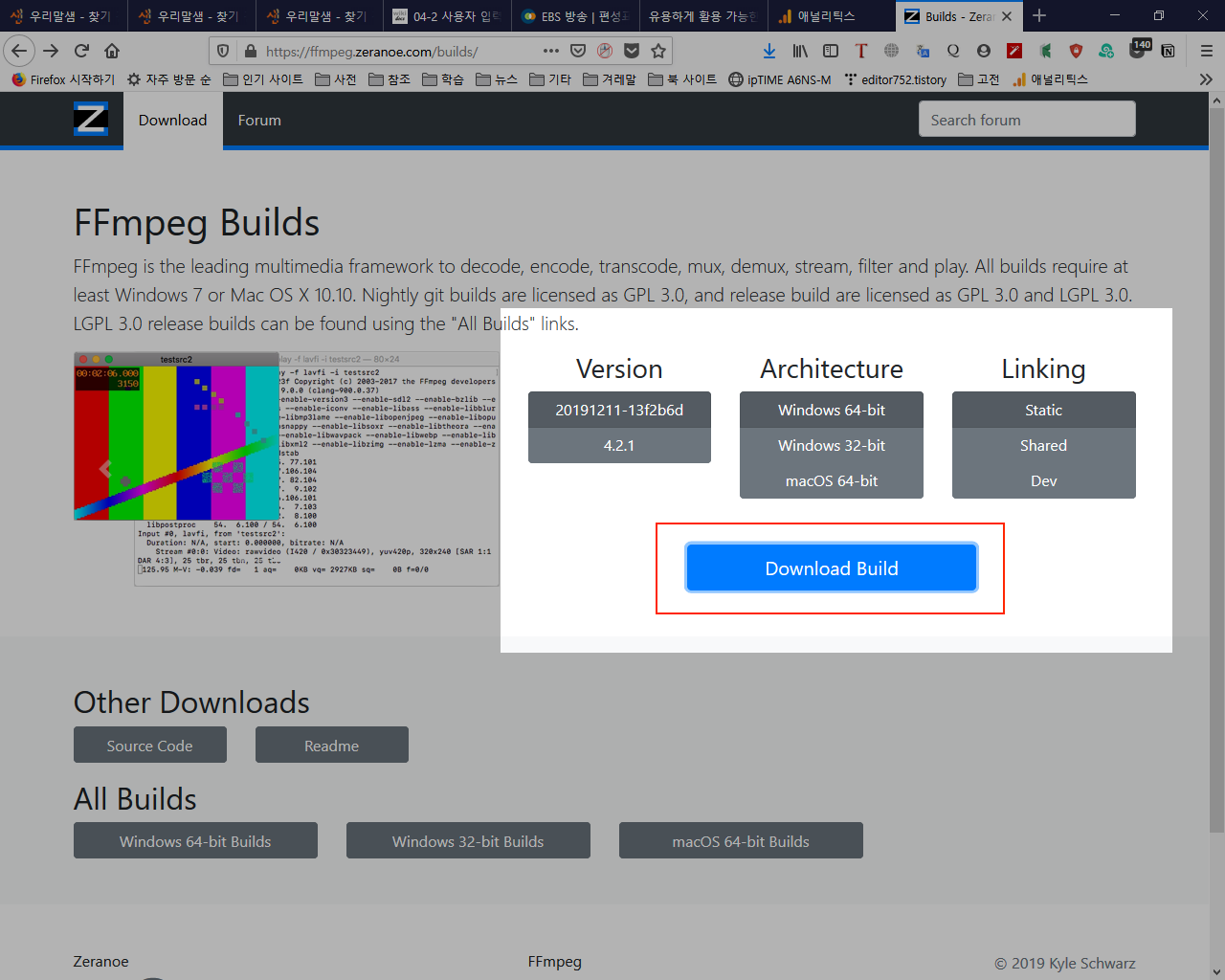This screenshot has width=1225, height=980.
Task: Switch to the 애널리틱스 tab
Action: 832,16
